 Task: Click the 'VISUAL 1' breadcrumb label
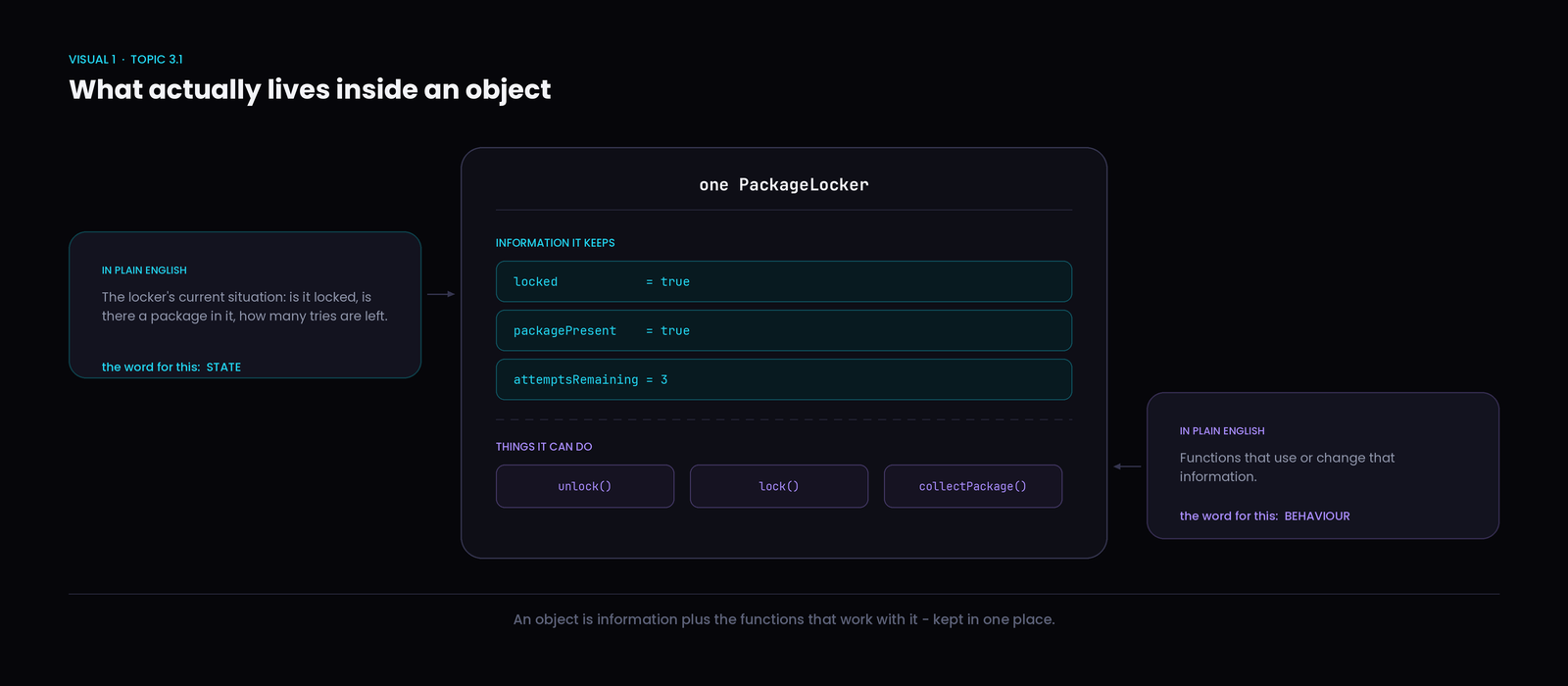92,60
